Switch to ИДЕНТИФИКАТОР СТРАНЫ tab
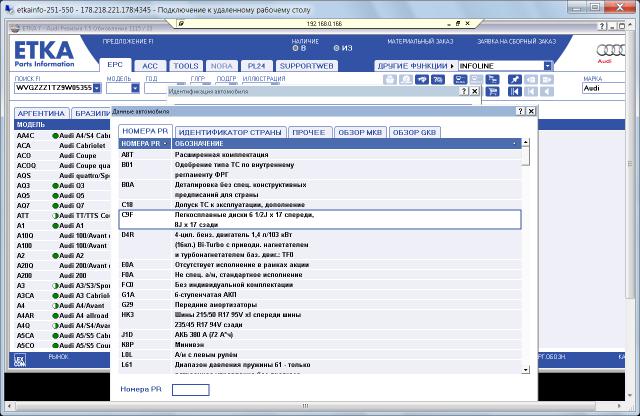The height and width of the screenshot is (416, 640). (230, 132)
